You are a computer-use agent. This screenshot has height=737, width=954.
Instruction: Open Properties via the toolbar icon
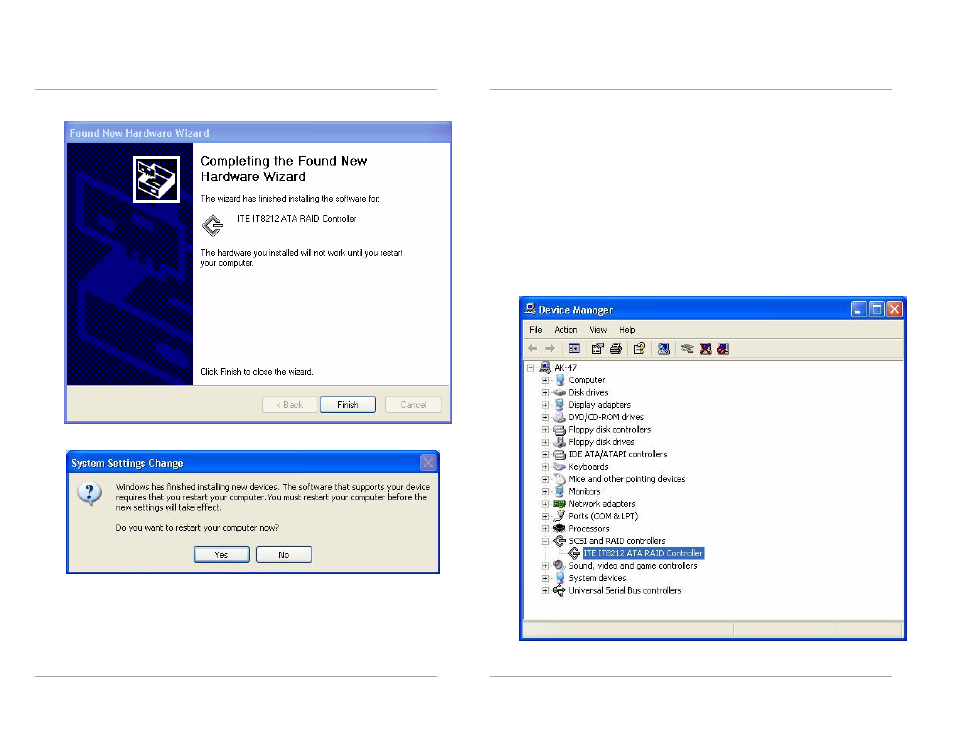597,349
